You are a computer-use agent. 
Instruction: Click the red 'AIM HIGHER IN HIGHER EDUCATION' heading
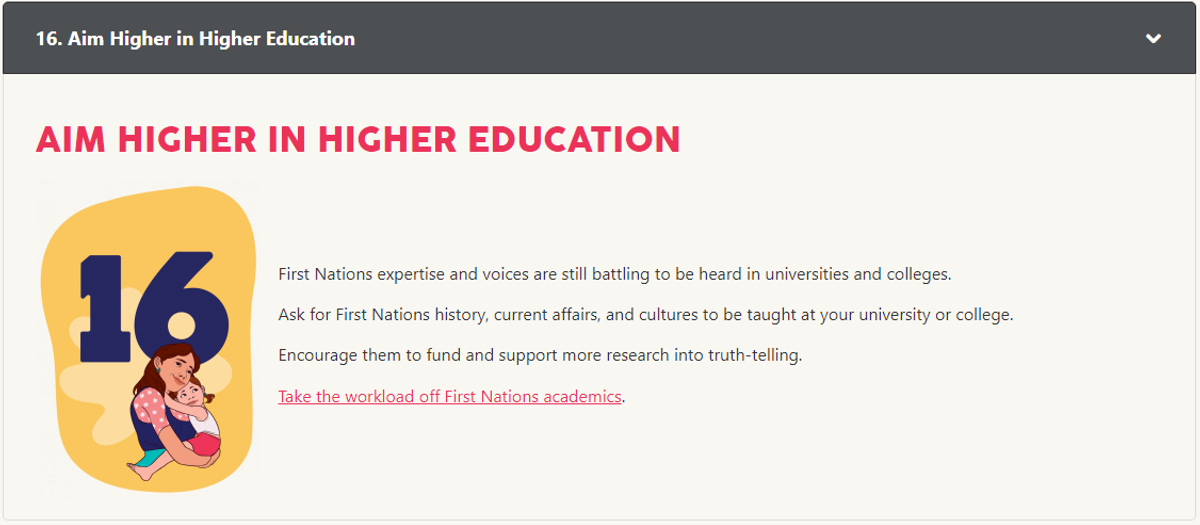358,139
